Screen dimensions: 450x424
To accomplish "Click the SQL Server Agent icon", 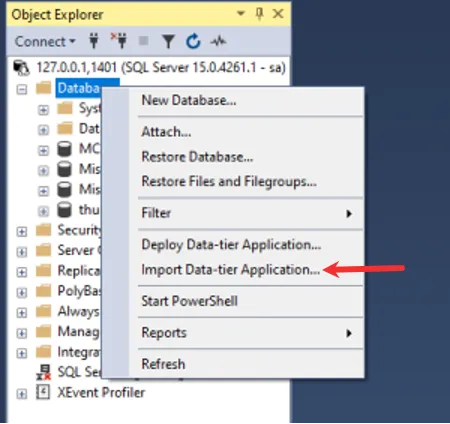I will click(x=44, y=372).
